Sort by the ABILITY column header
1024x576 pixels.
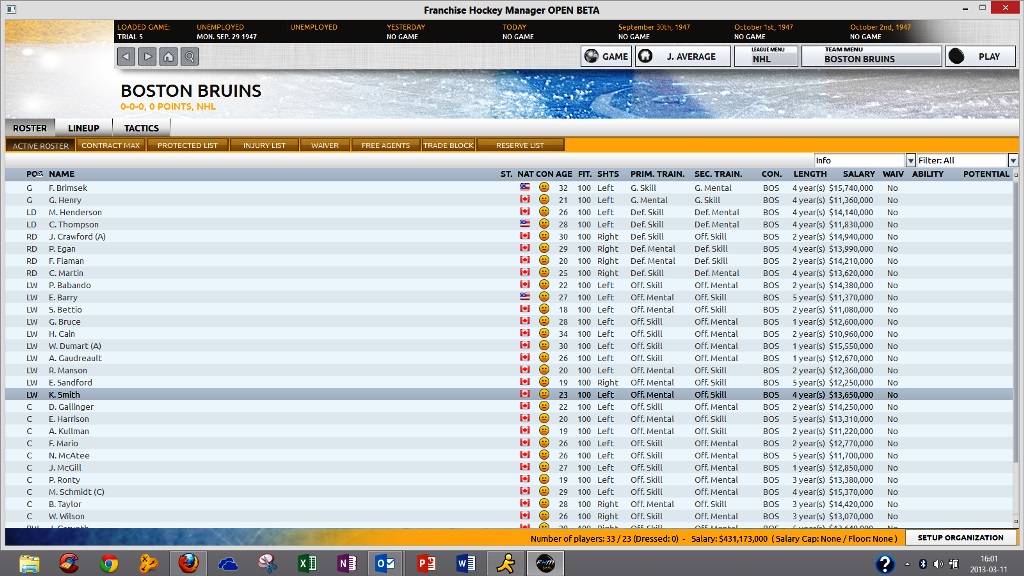tap(927, 174)
